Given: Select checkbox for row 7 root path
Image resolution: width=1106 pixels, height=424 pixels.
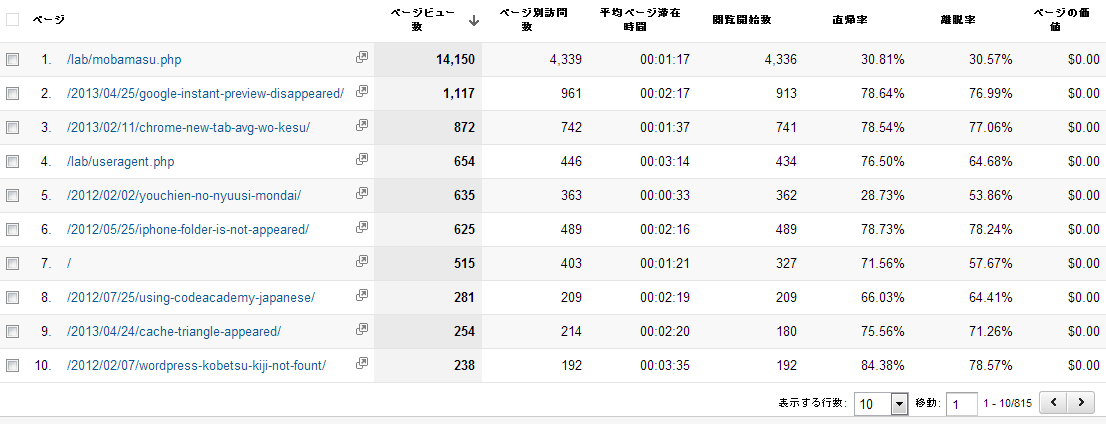Looking at the screenshot, I should pos(13,264).
